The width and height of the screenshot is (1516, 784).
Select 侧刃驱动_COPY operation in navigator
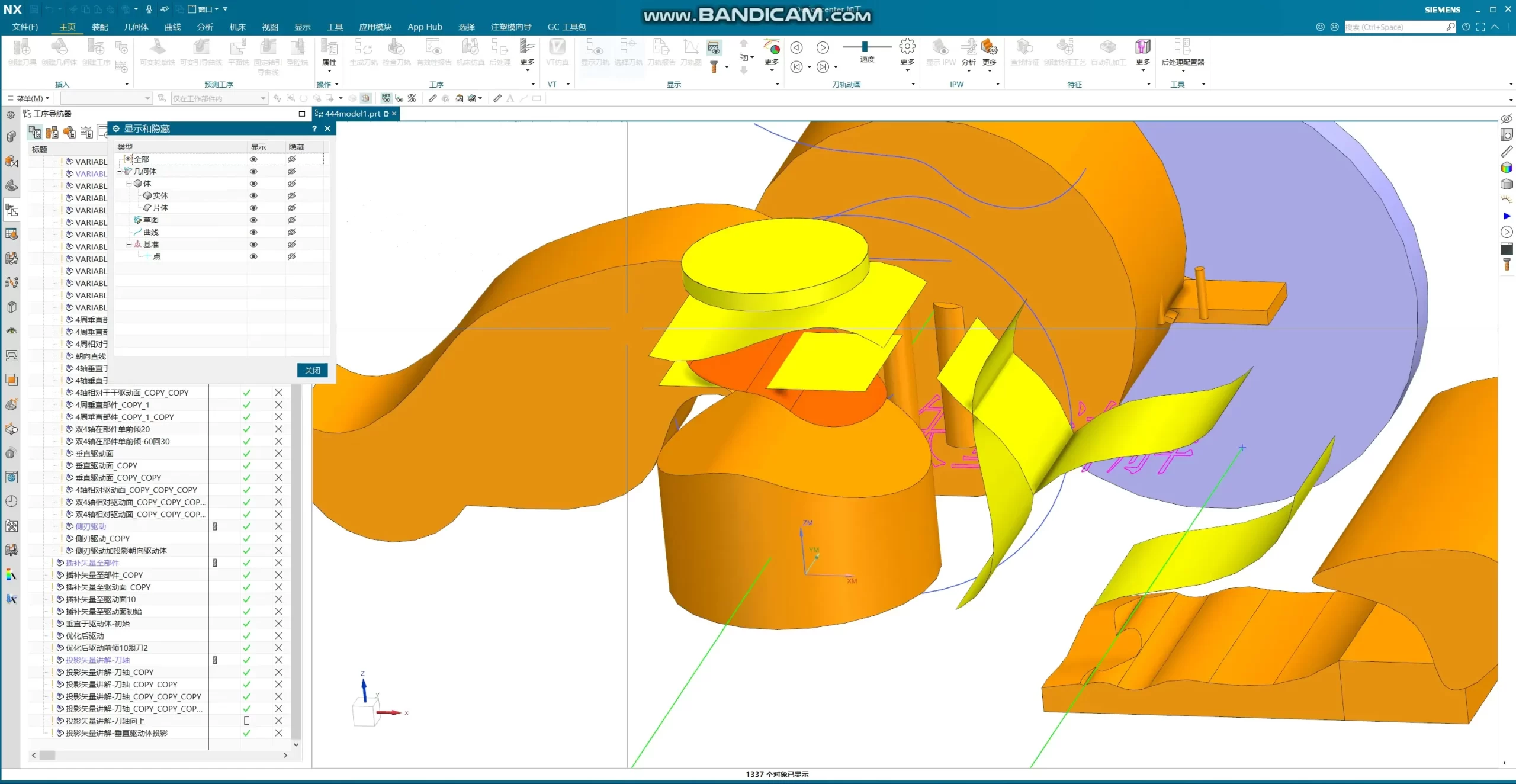(x=102, y=539)
